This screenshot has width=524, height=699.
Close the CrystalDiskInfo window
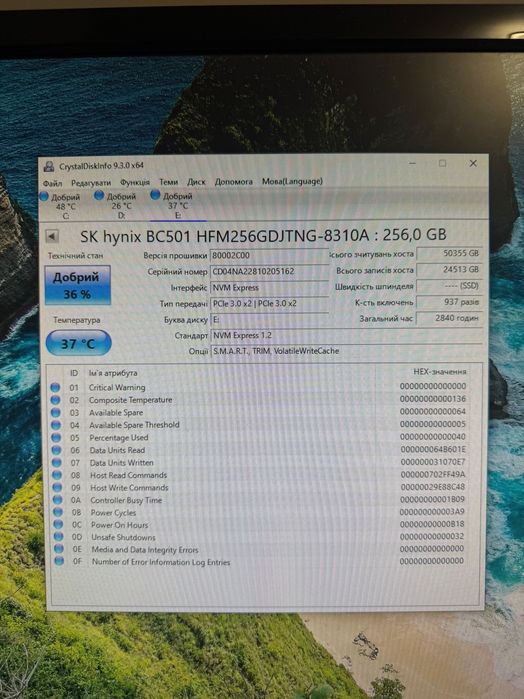473,164
